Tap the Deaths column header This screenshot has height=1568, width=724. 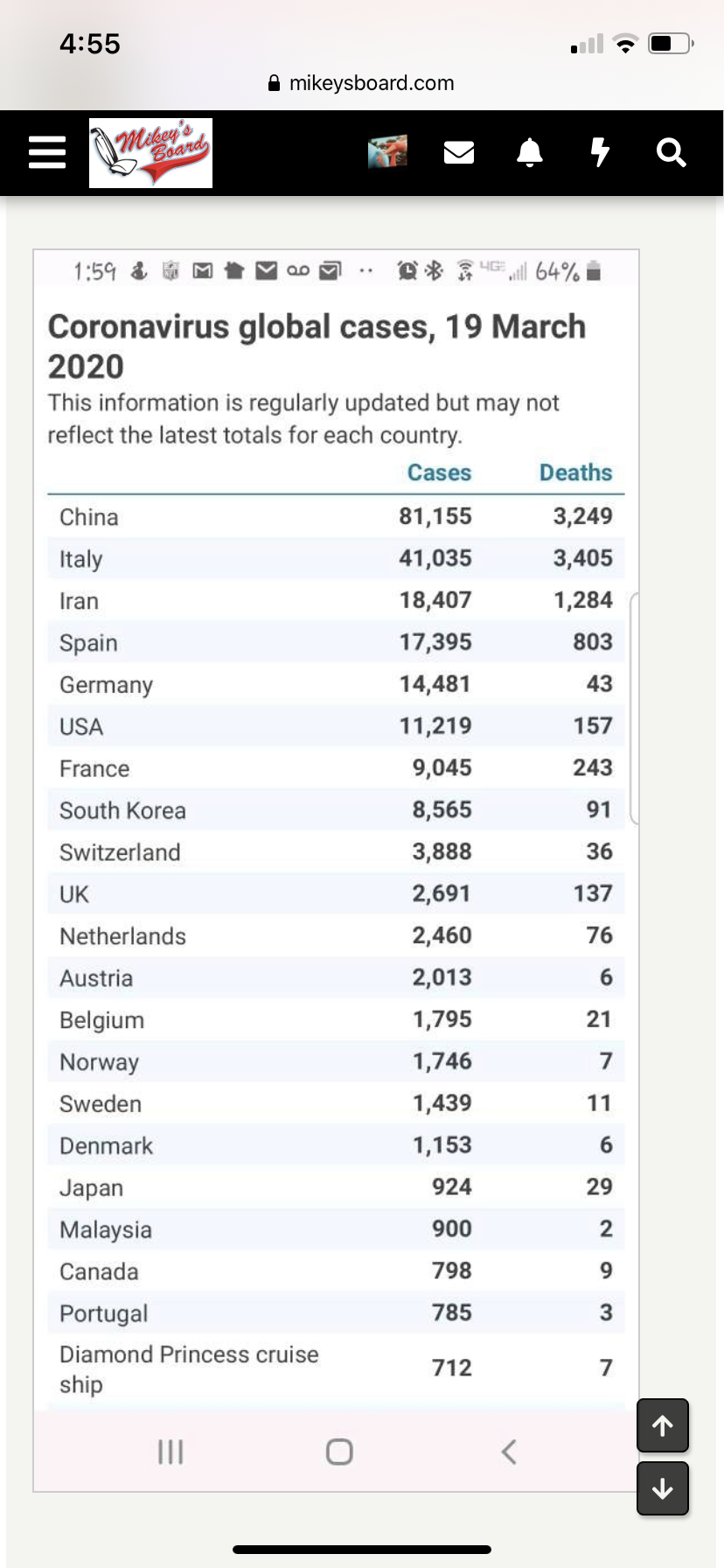tap(575, 472)
